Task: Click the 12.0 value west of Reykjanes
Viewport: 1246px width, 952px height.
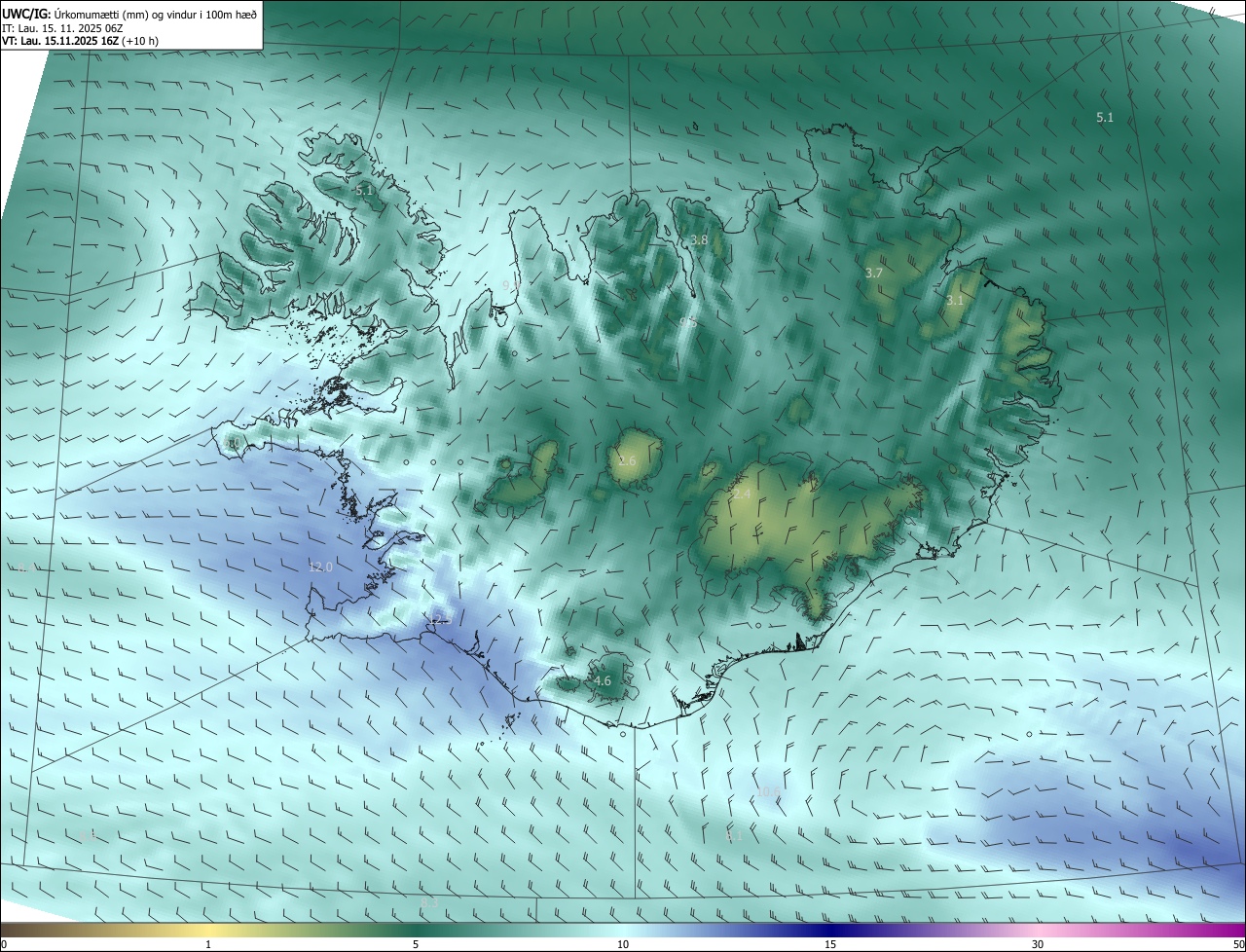Action: (x=320, y=567)
